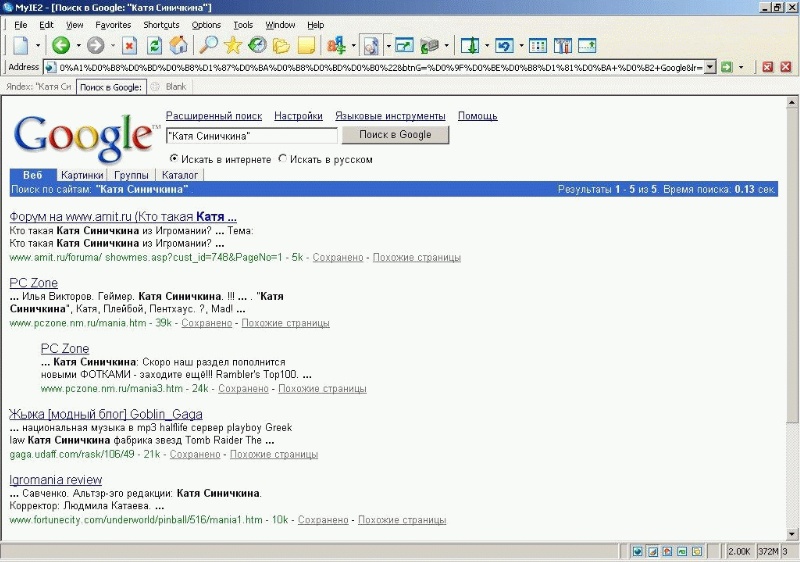The image size is (800, 562).
Task: Expand the Address bar URL dropdown
Action: [x=710, y=67]
